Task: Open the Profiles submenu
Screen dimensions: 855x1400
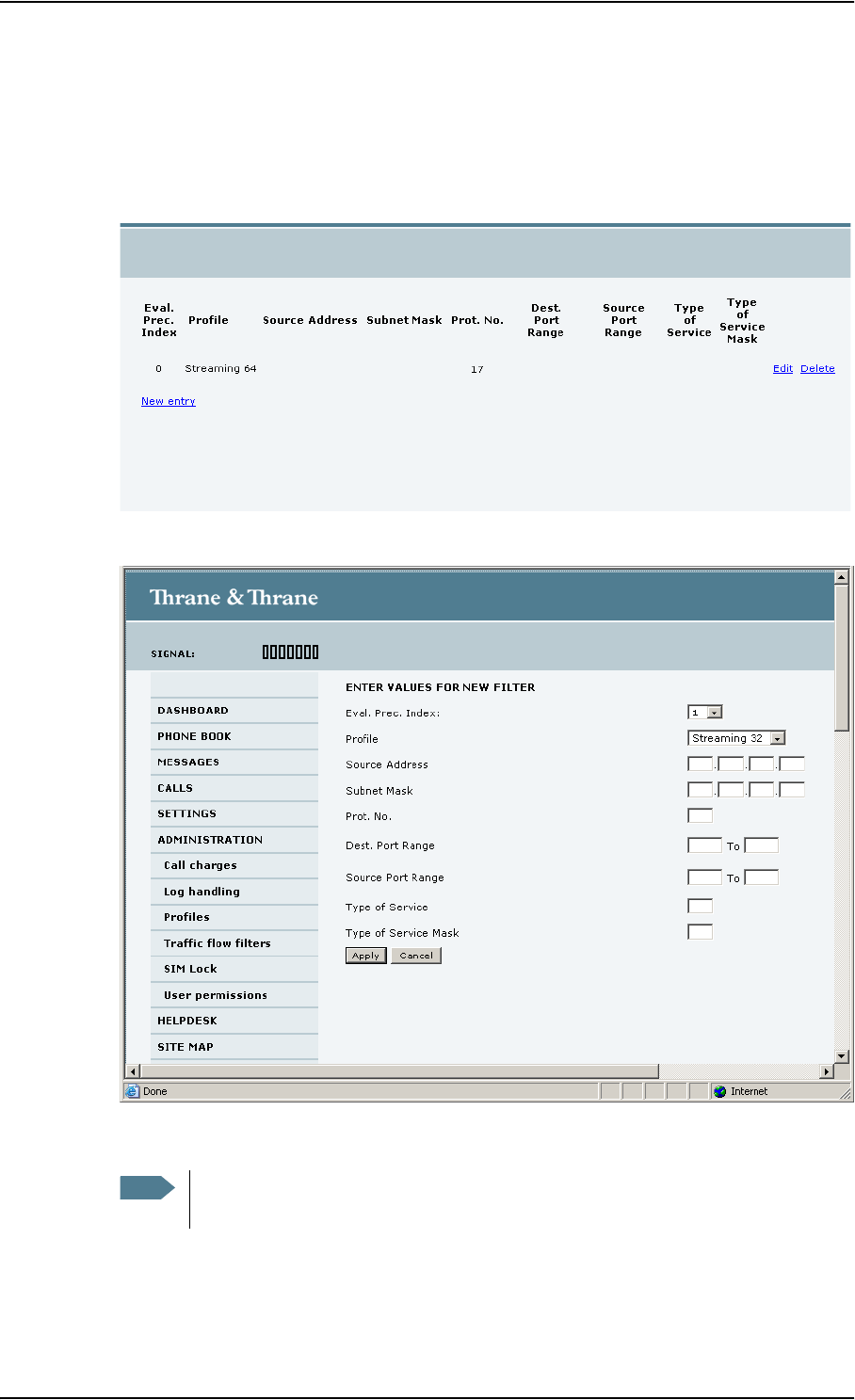Action: (x=234, y=917)
